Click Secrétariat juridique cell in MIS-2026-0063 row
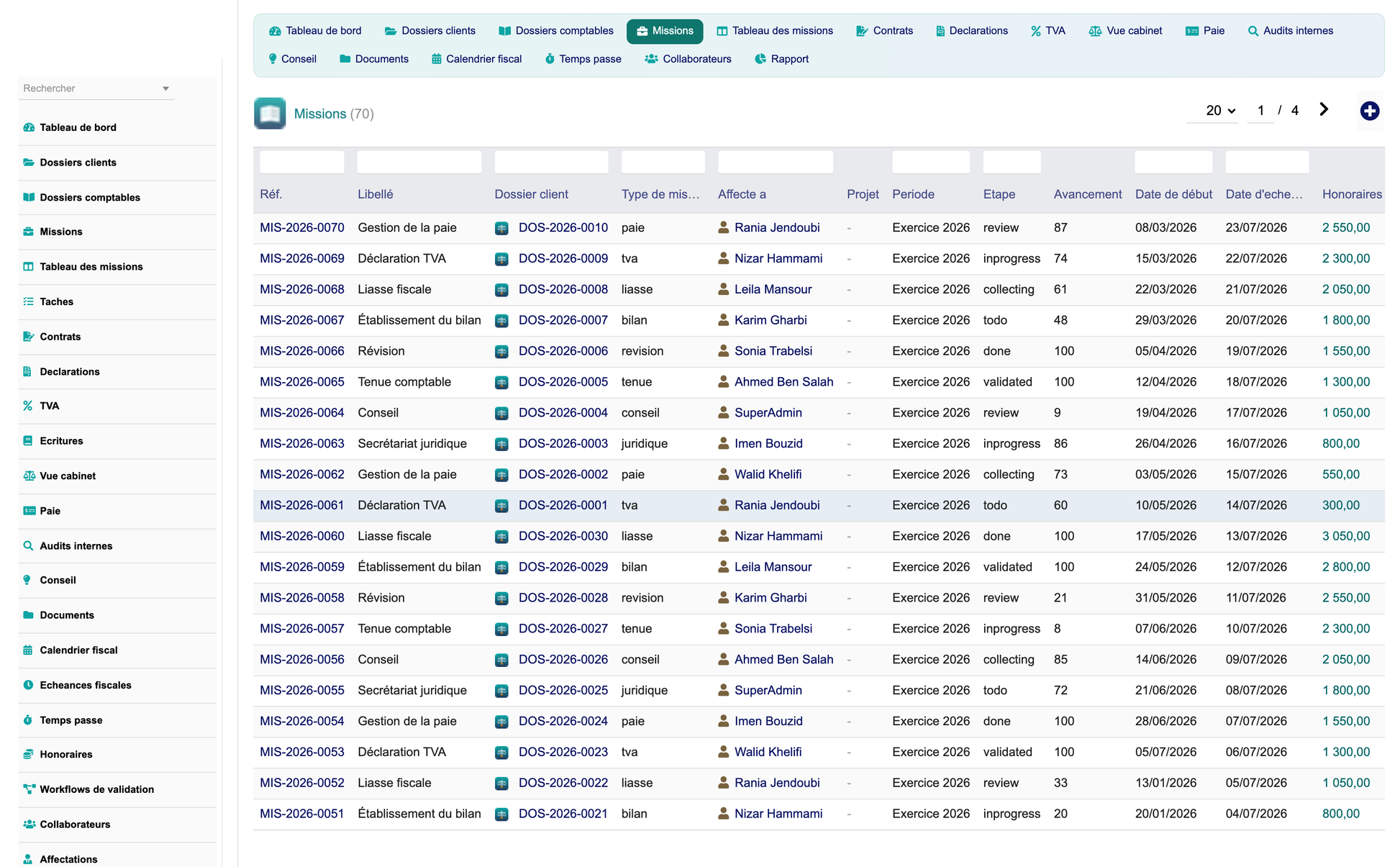 (412, 444)
